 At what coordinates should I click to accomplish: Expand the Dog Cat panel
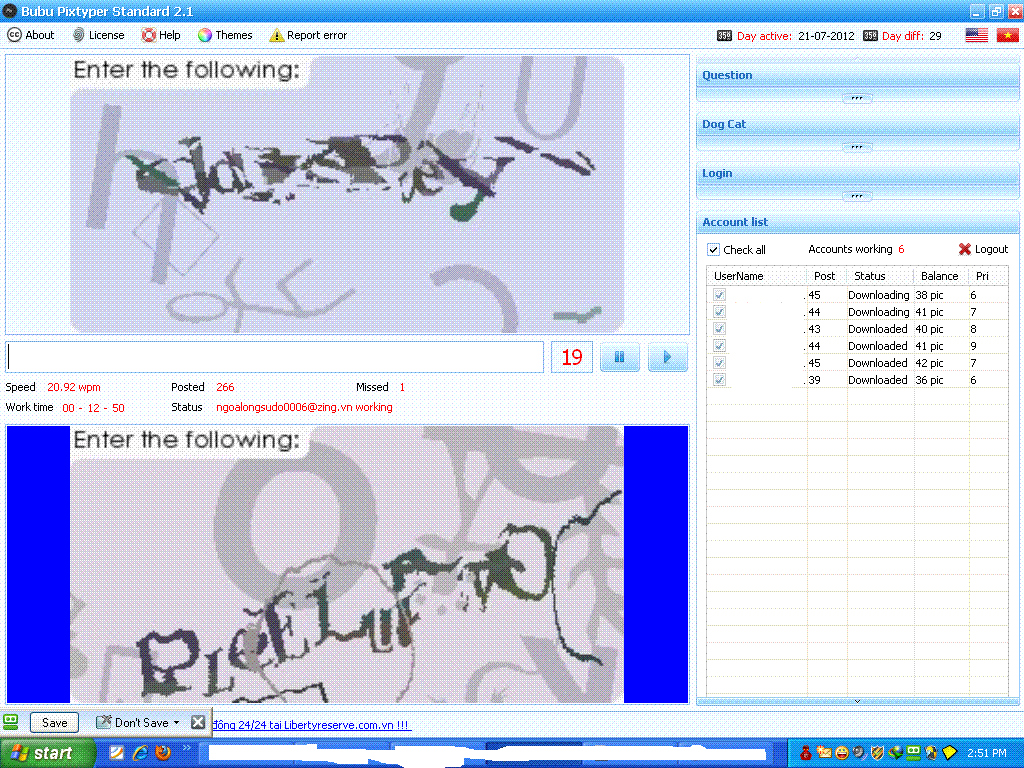pos(857,147)
